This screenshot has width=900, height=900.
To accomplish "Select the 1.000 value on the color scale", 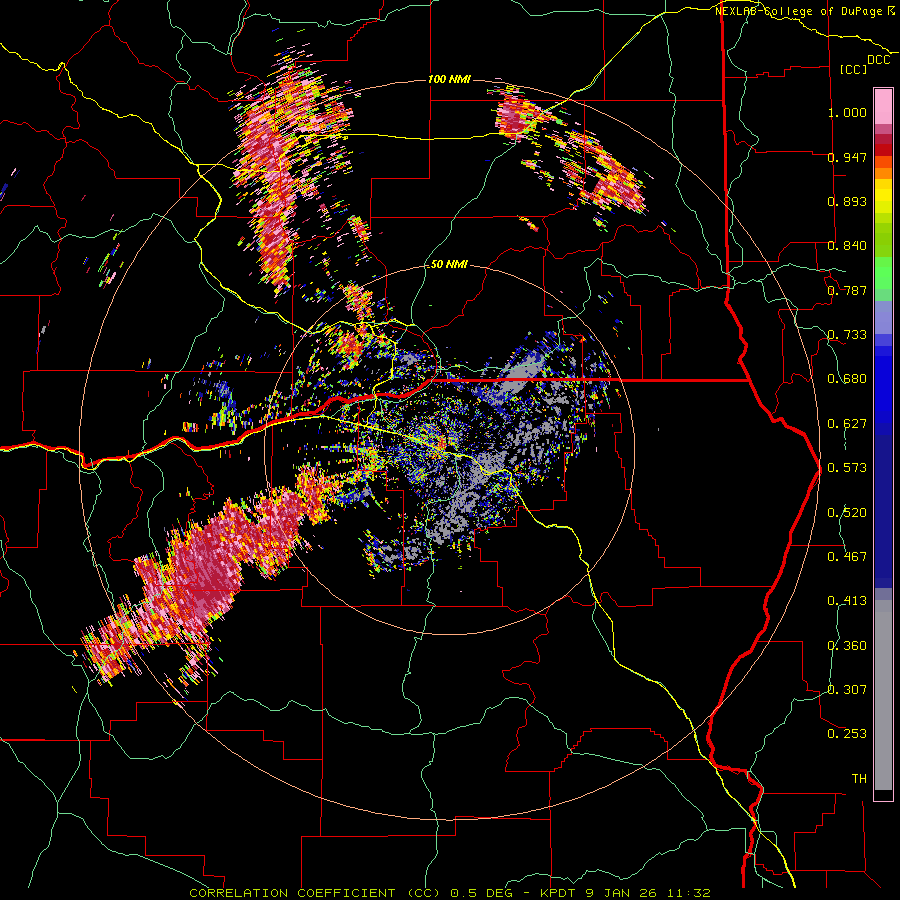I will point(847,112).
